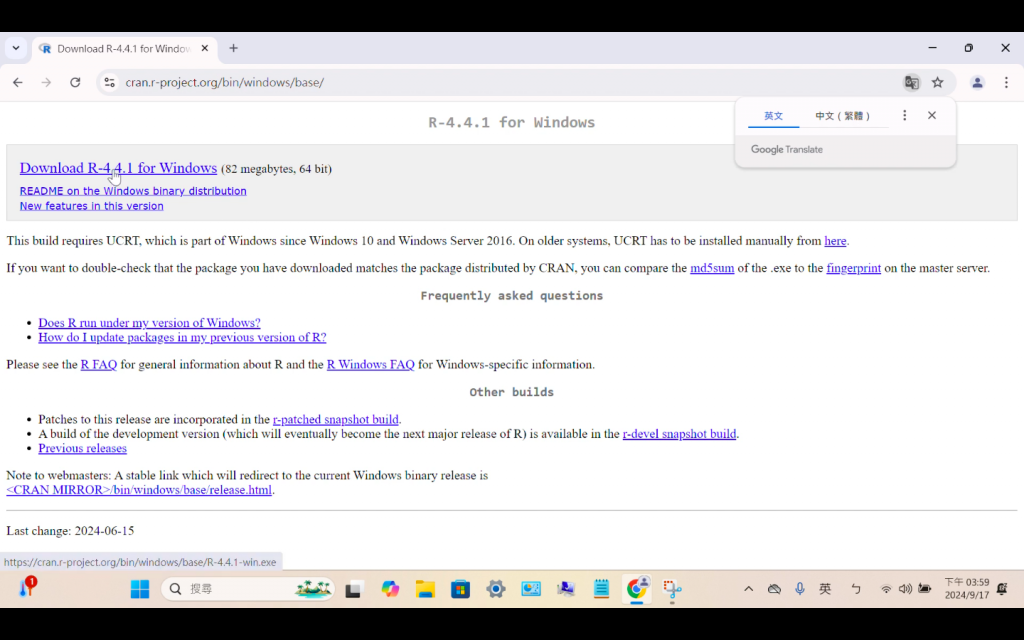Open the widgets icon with red badge
1024x640 pixels.
(27, 587)
